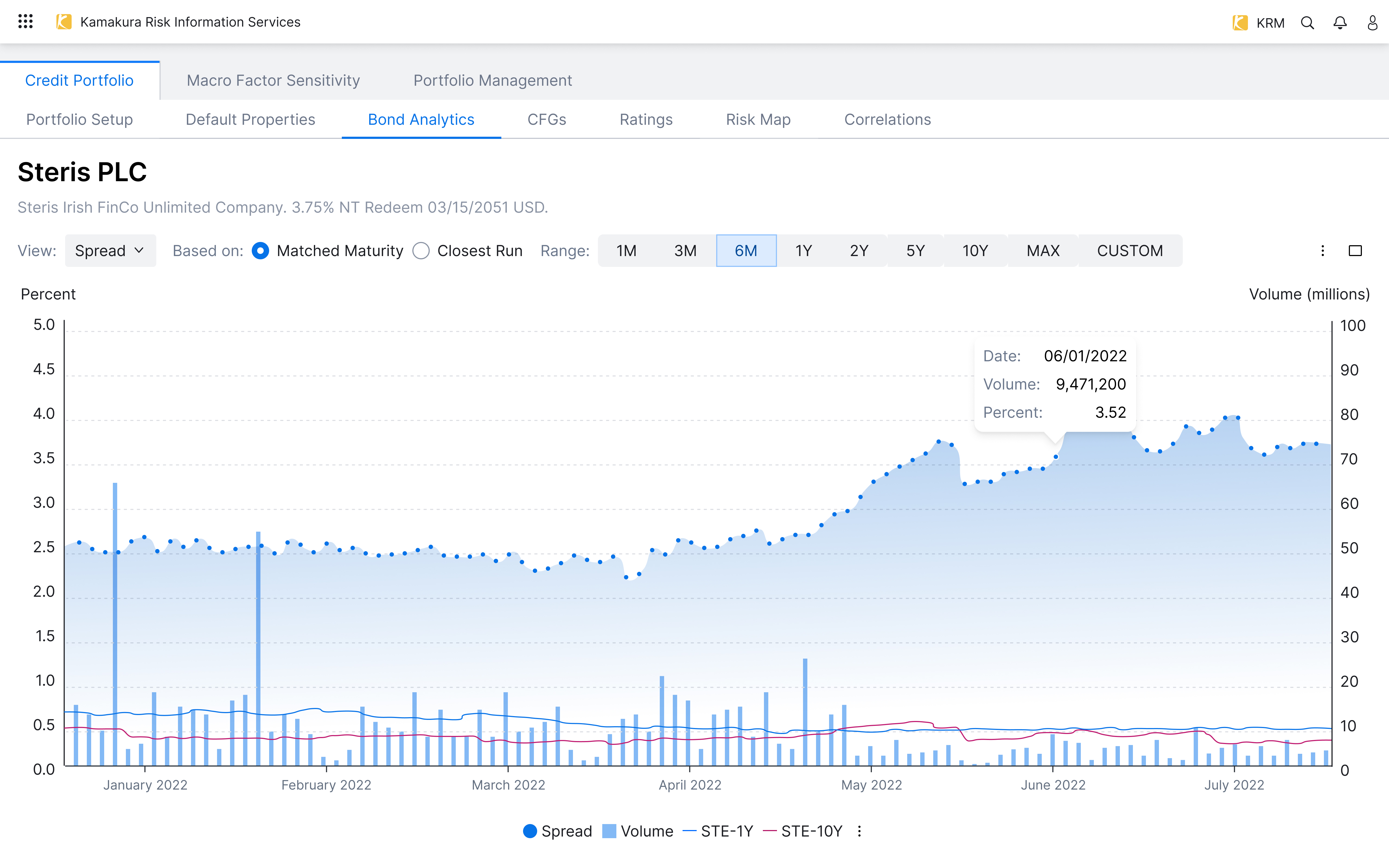
Task: Toggle the blue Spread legend swatch
Action: click(x=530, y=831)
